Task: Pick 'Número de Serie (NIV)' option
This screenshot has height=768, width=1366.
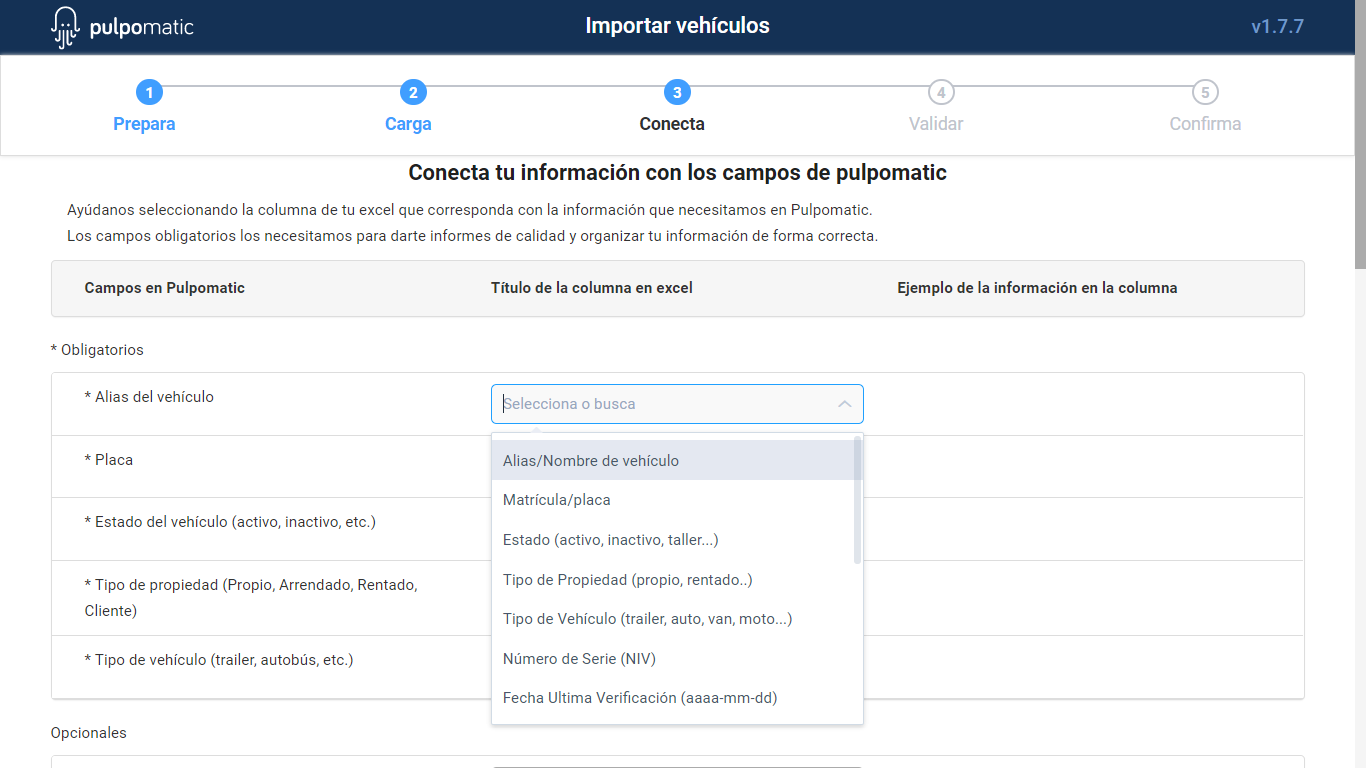Action: pyautogui.click(x=579, y=659)
